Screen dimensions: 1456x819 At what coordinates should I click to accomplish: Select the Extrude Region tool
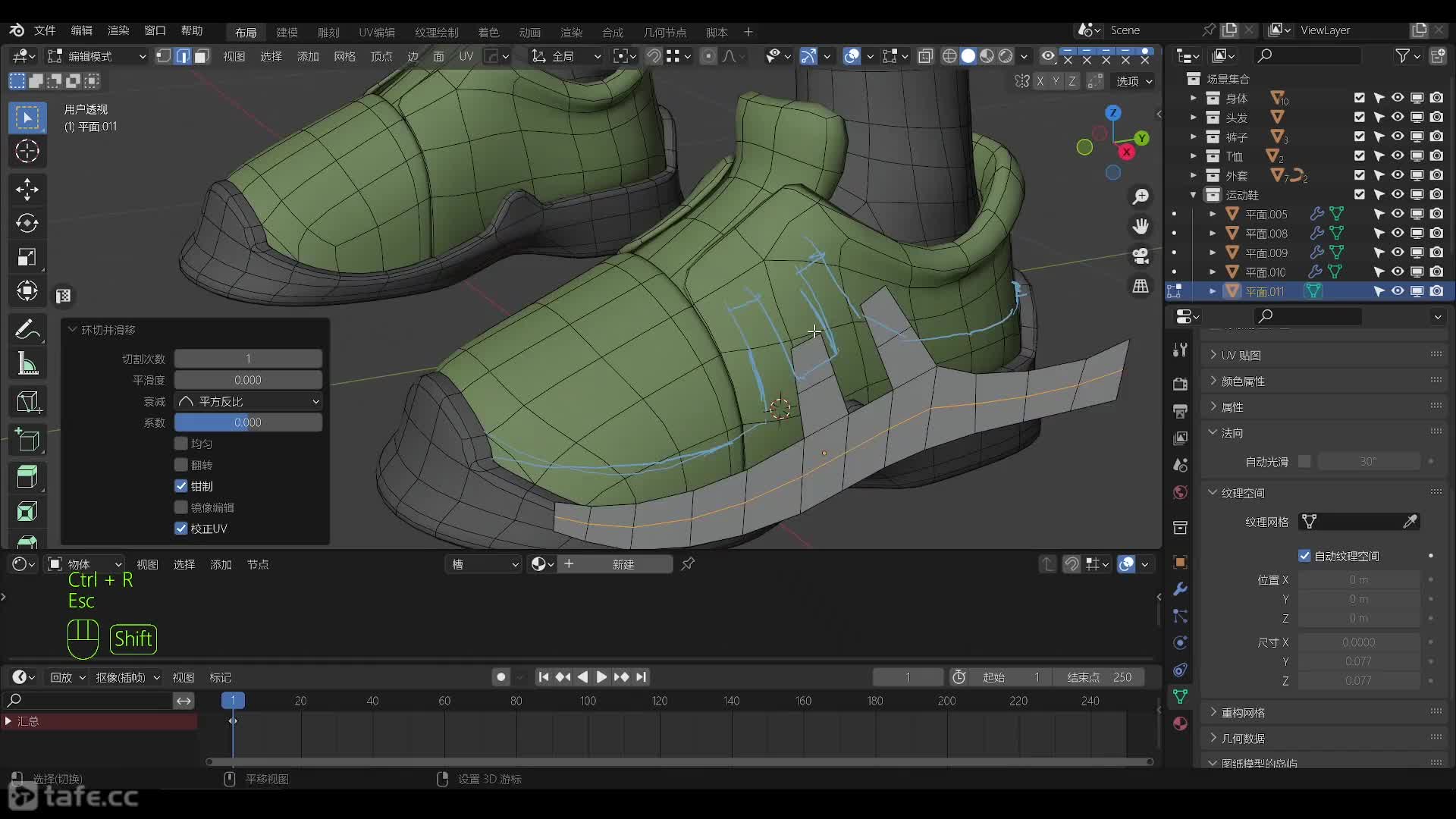tap(27, 477)
